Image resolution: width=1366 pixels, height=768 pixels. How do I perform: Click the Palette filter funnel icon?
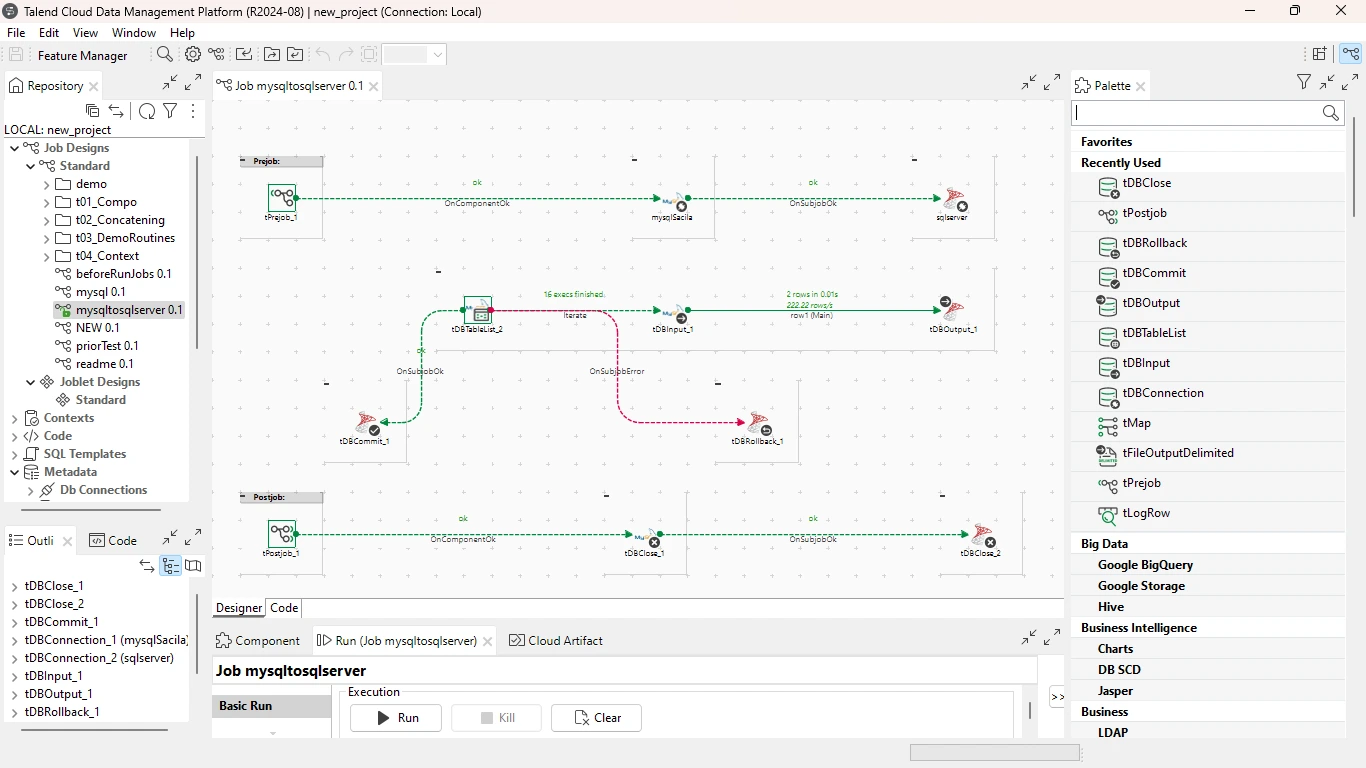coord(1304,82)
